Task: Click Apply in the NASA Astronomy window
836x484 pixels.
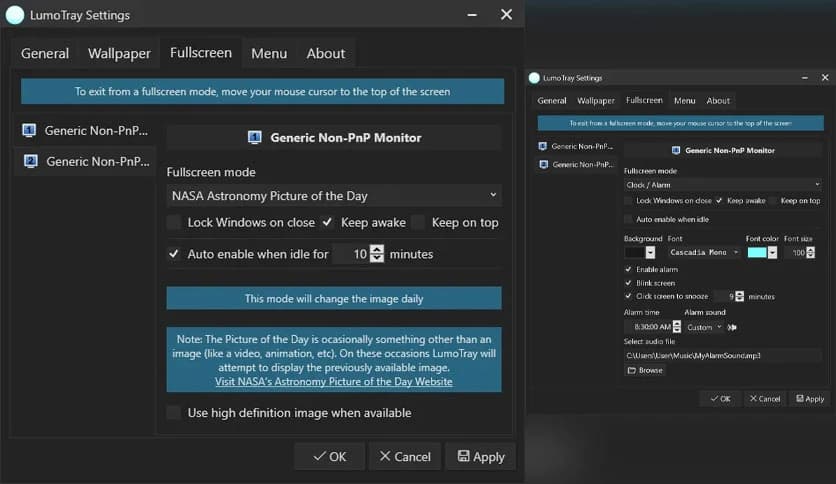Action: tap(480, 456)
